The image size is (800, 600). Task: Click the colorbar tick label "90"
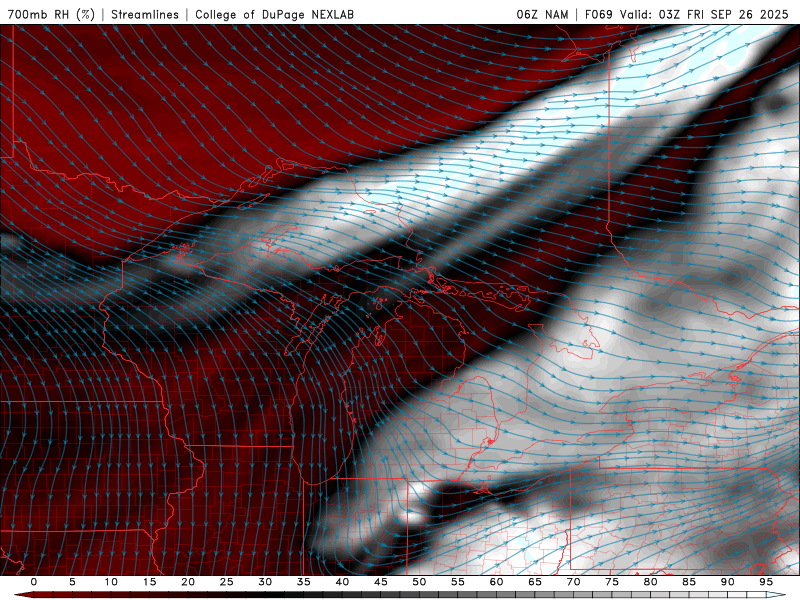tap(727, 582)
